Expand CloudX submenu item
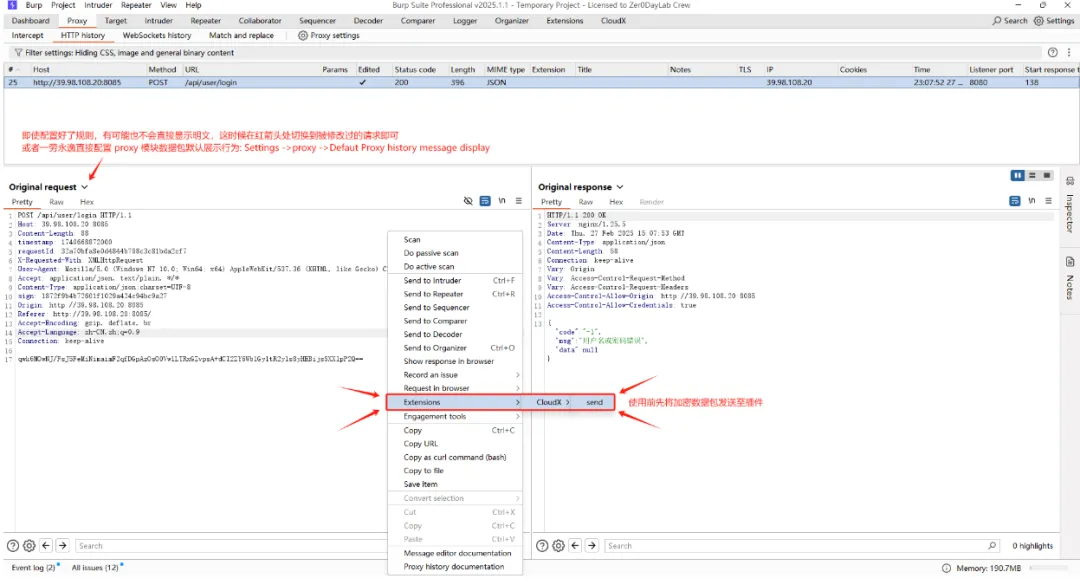This screenshot has height=585, width=1080. (x=552, y=402)
